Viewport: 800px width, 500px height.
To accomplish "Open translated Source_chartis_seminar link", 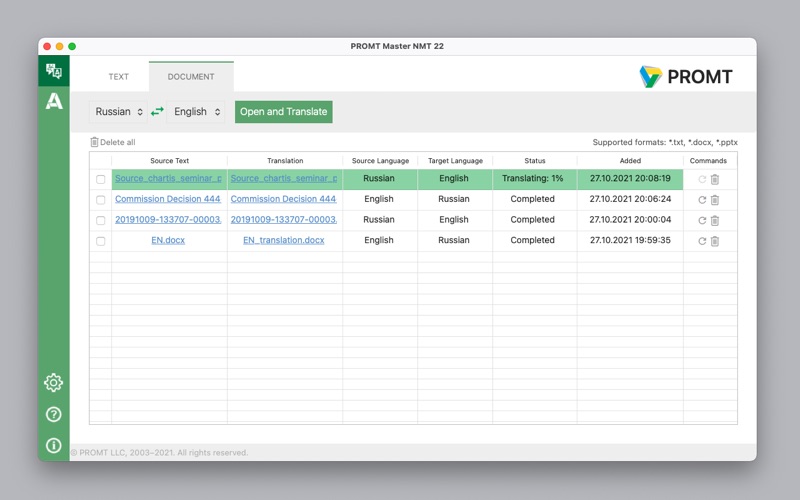I will [x=284, y=179].
